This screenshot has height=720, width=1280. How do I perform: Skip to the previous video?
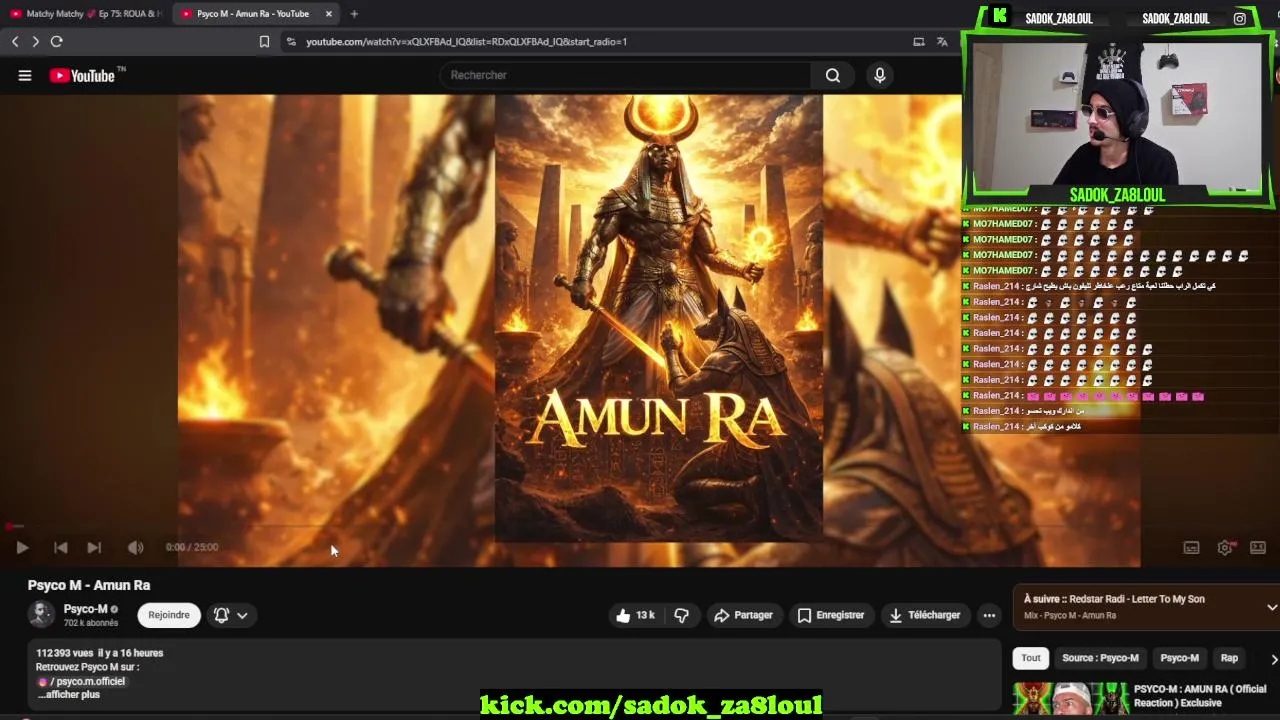[60, 547]
